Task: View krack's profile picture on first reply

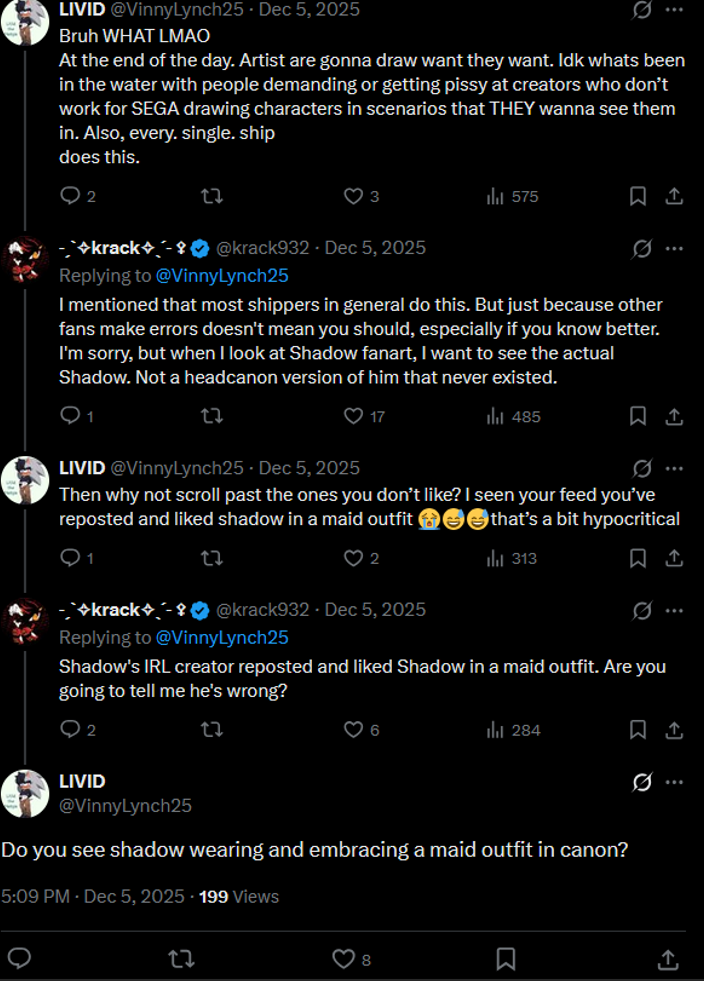Action: click(26, 259)
